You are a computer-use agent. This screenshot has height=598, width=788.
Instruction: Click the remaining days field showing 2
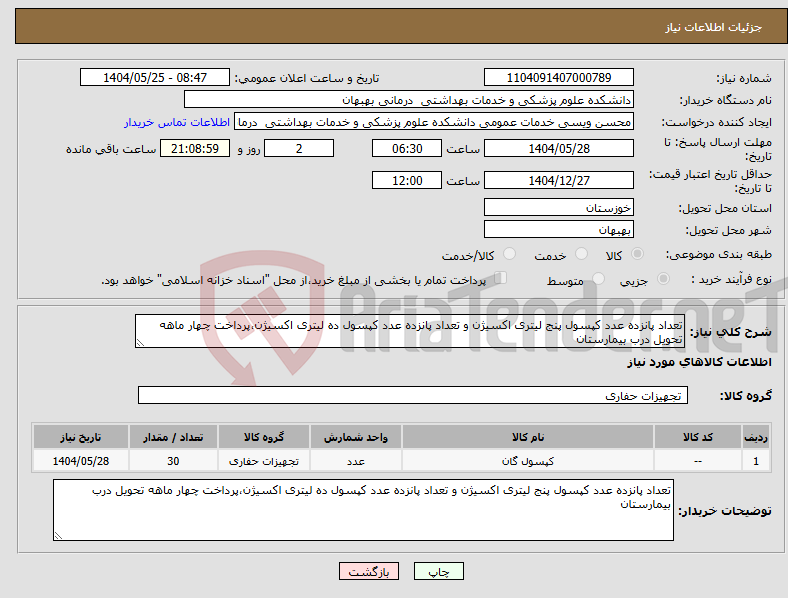pos(299,148)
